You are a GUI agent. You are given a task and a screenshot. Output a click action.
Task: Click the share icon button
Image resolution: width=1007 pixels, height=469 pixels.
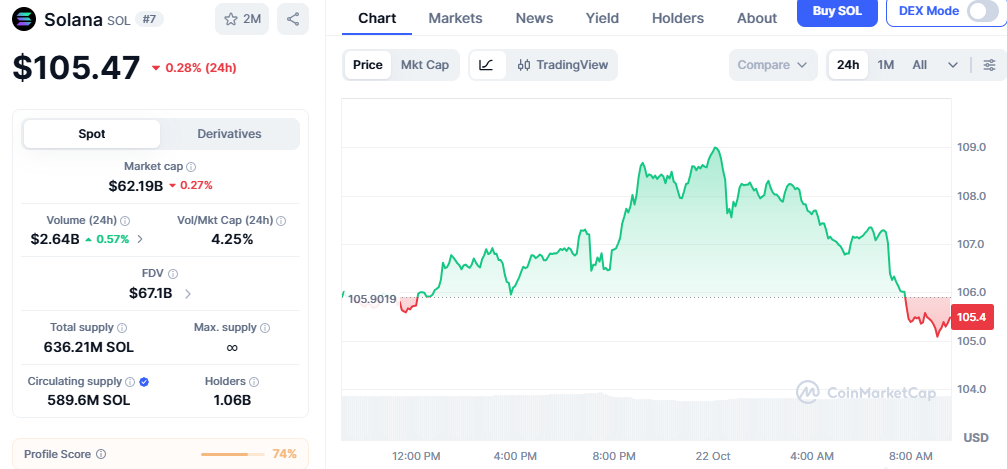point(293,19)
